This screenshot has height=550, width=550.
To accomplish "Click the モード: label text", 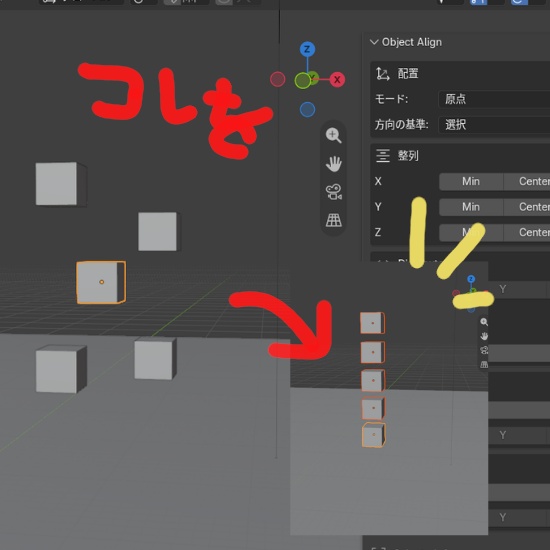I will 391,99.
